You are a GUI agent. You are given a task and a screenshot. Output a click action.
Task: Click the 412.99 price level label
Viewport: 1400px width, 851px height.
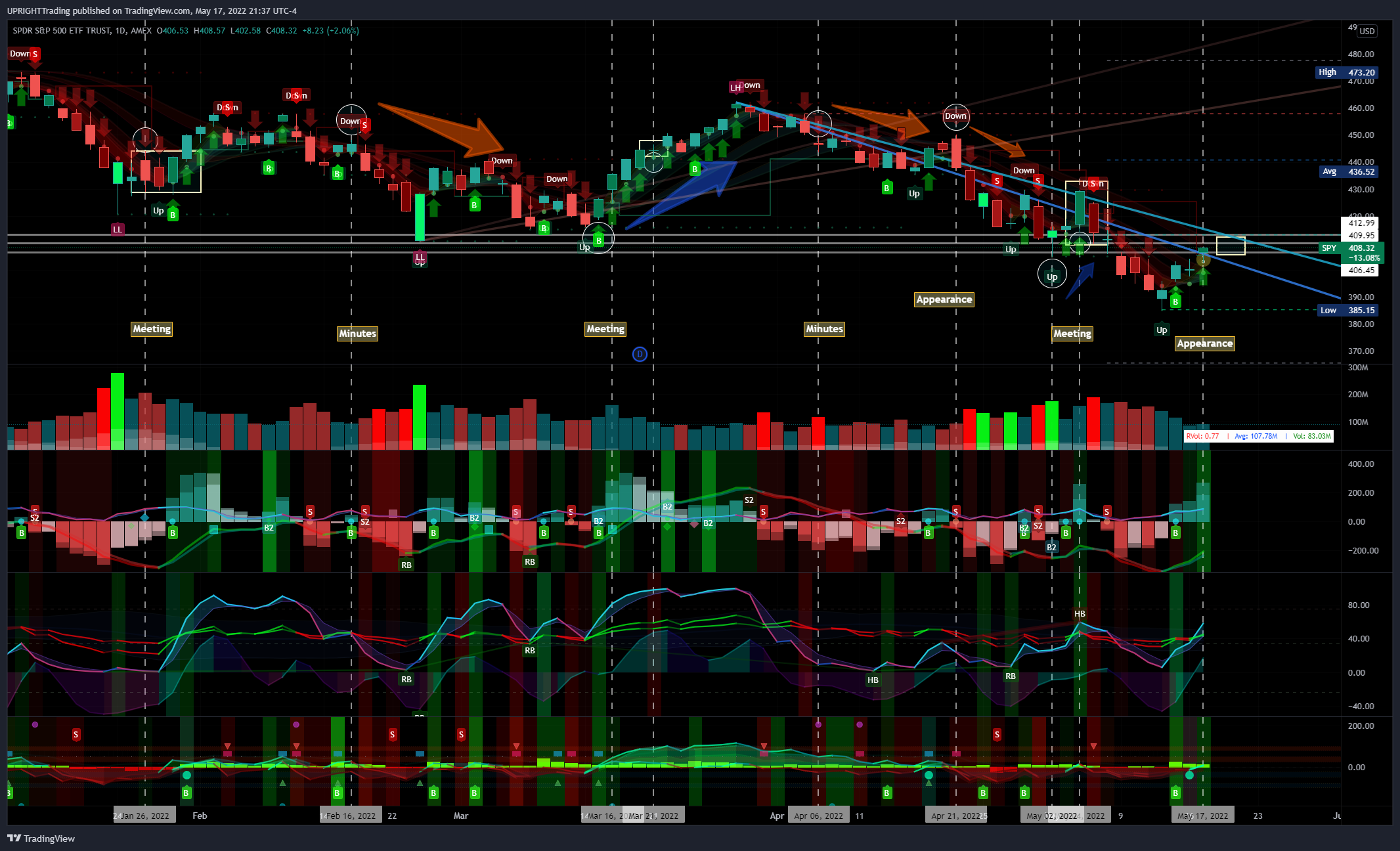(1361, 223)
